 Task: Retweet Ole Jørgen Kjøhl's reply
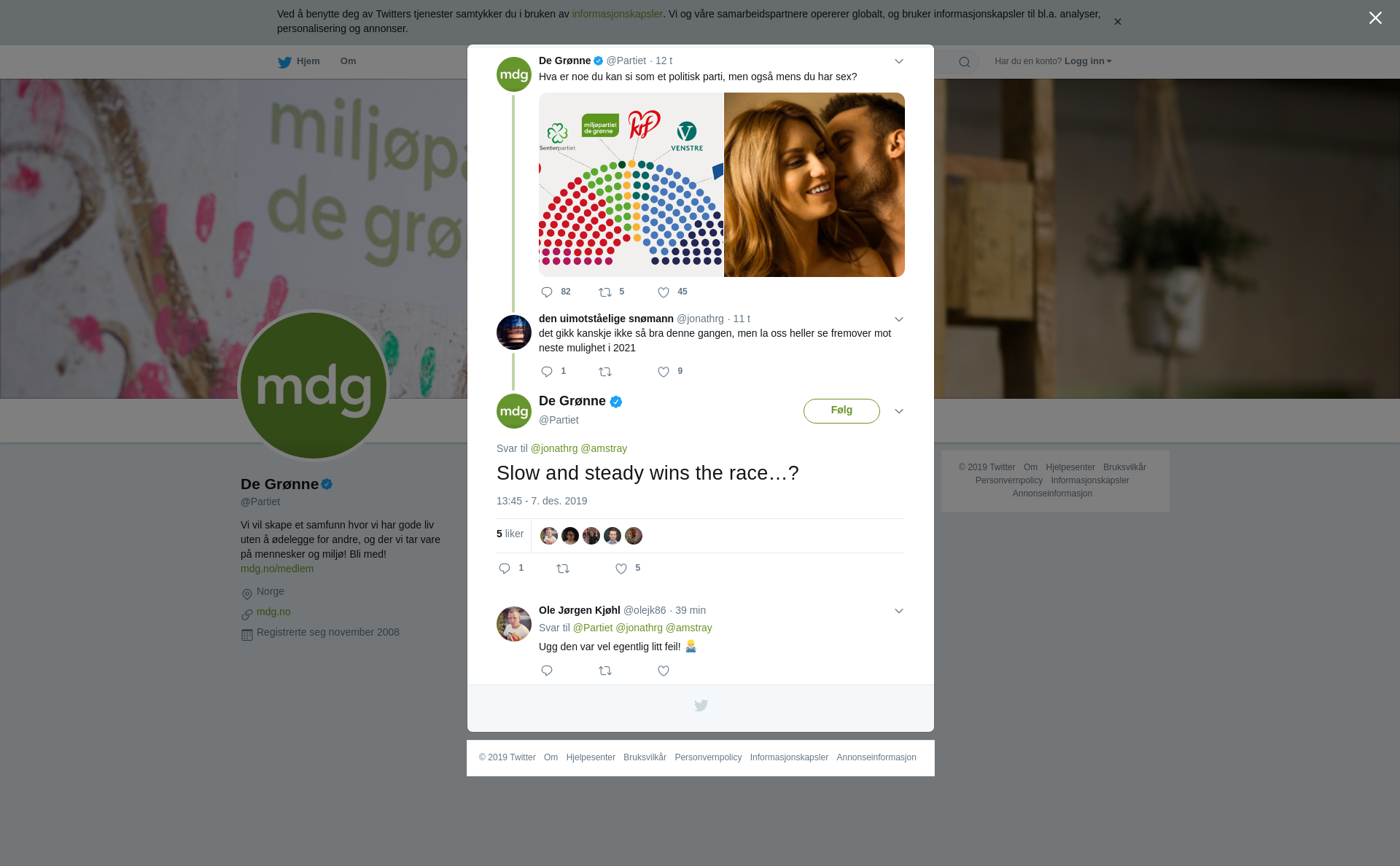pos(605,671)
